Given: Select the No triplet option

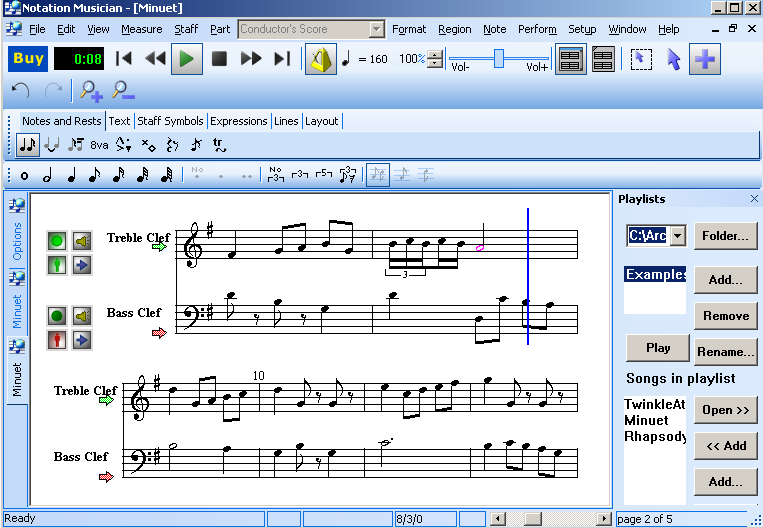Looking at the screenshot, I should pyautogui.click(x=275, y=175).
